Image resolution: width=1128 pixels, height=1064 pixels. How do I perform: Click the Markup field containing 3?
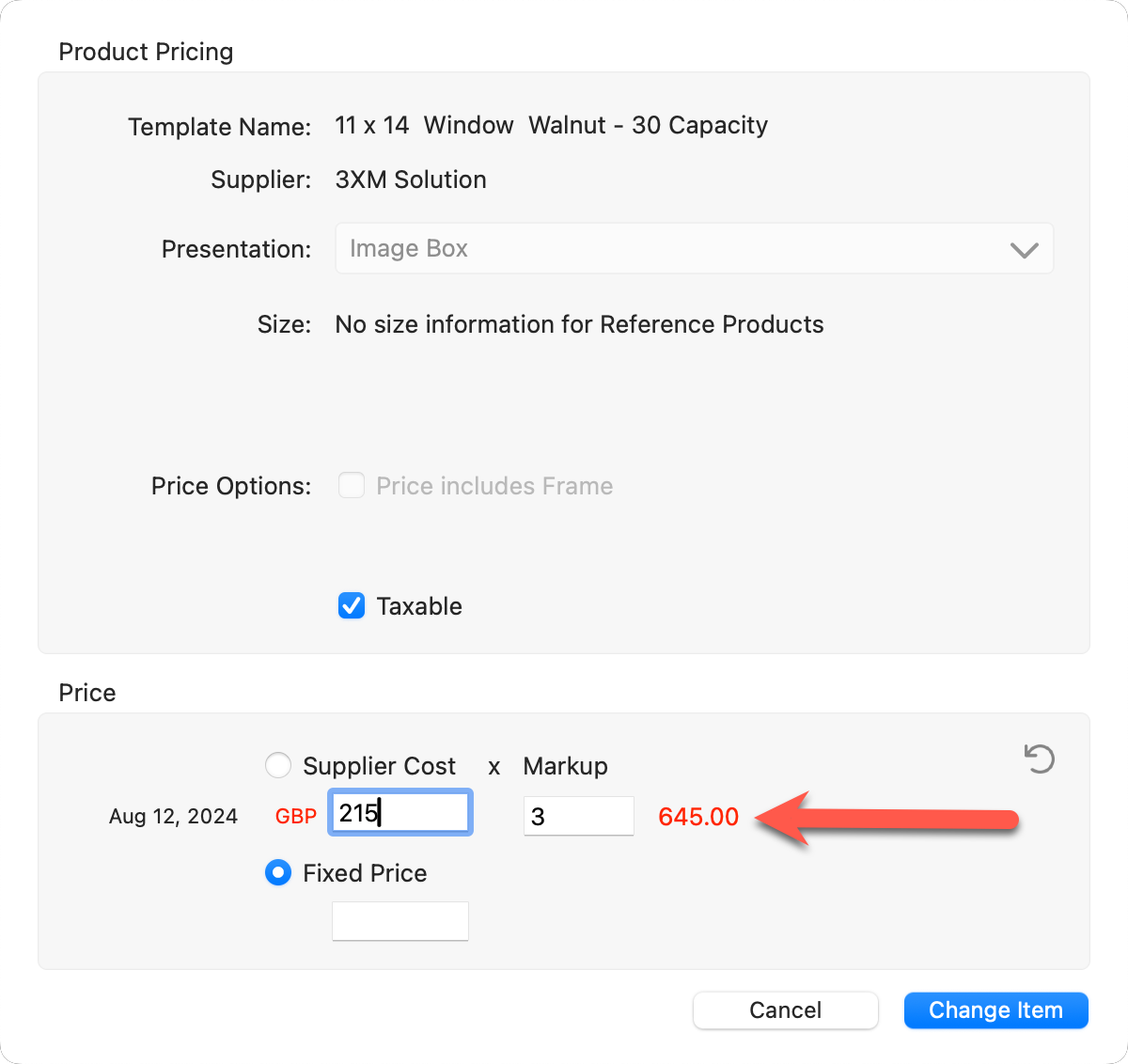click(x=578, y=816)
